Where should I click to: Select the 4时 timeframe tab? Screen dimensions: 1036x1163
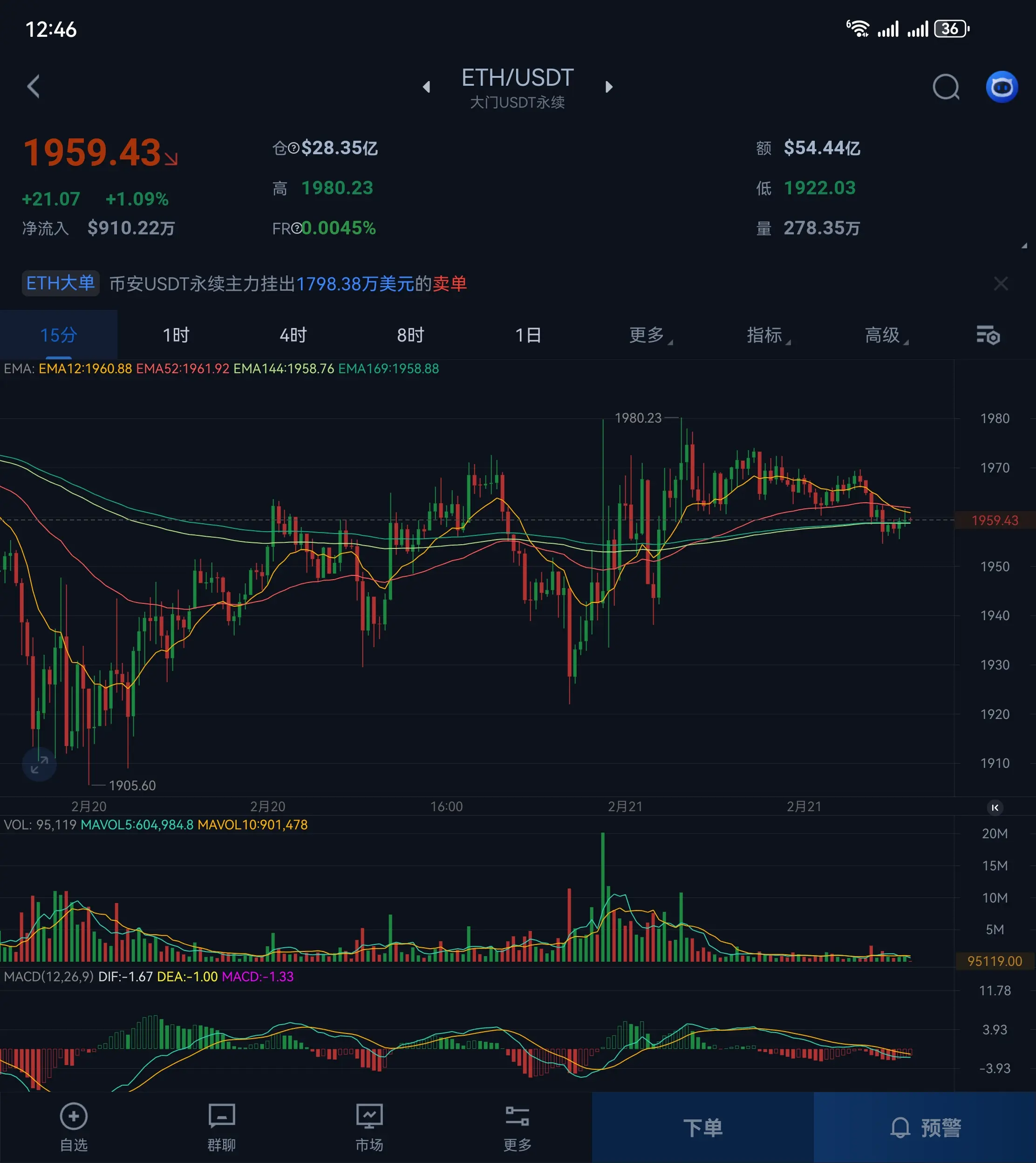point(293,335)
